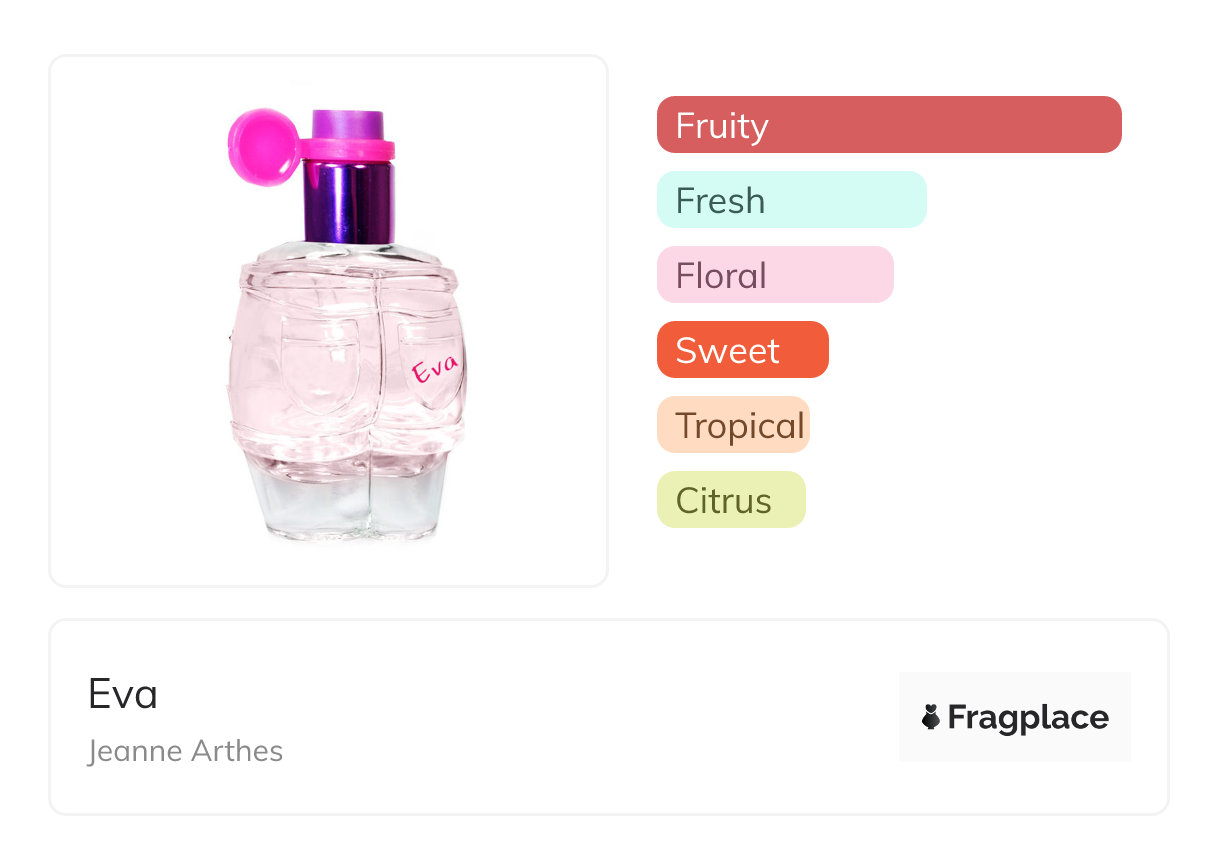This screenshot has width=1218, height=864.
Task: Click the word Fruity text label
Action: pyautogui.click(x=722, y=126)
